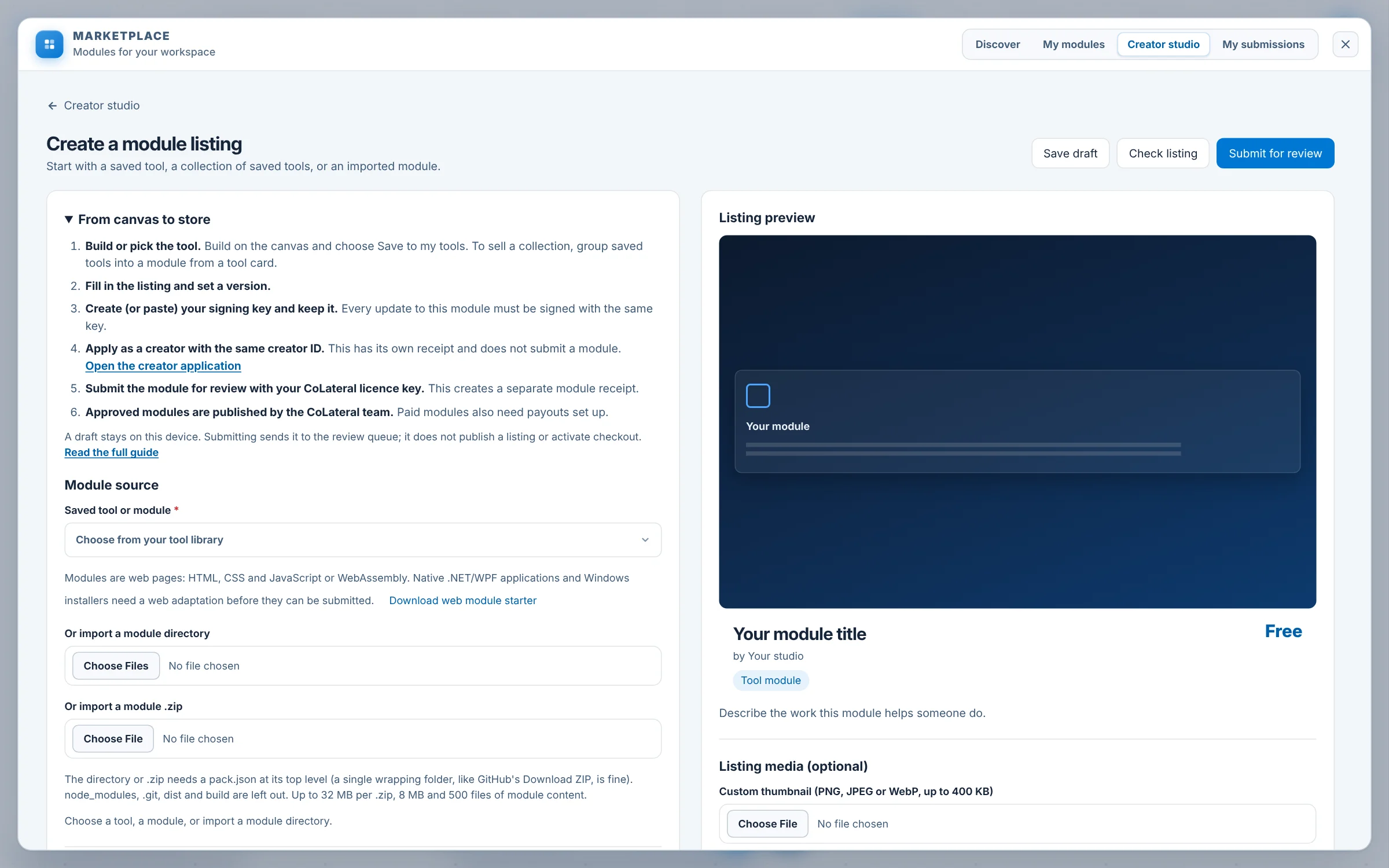The image size is (1389, 868).
Task: Close the Marketplace panel with the X
Action: 1345,44
